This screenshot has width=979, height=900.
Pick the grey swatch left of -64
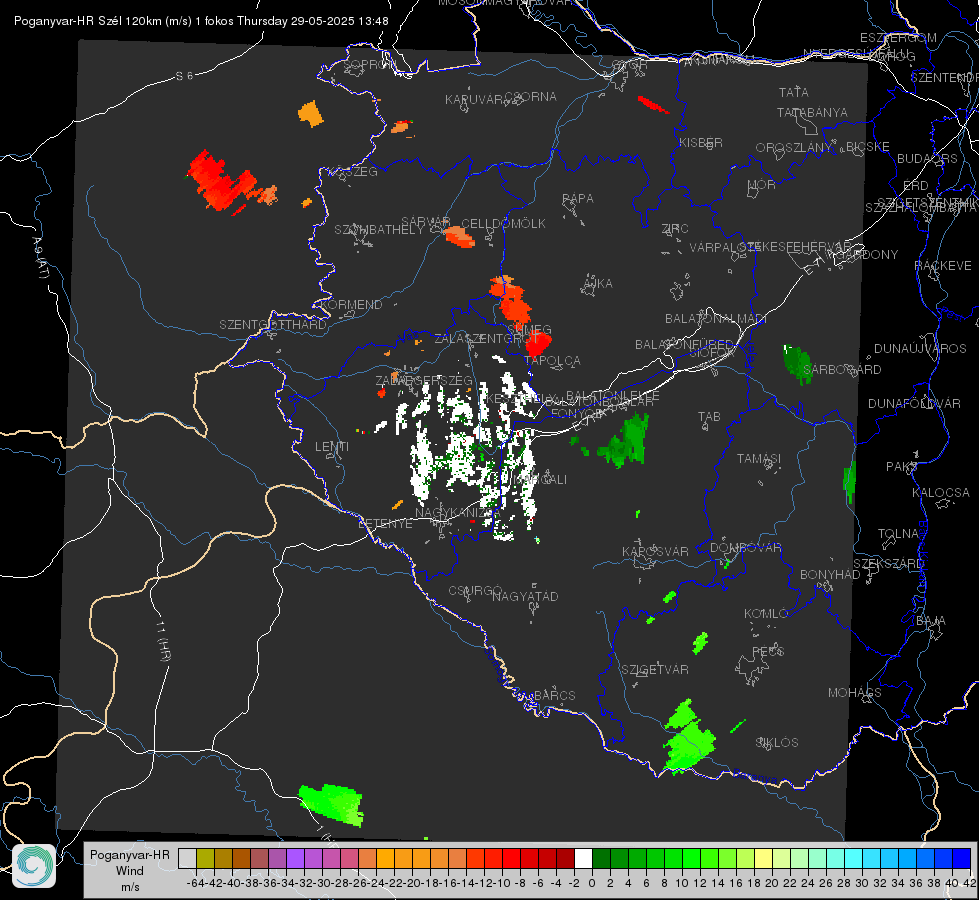tap(187, 858)
